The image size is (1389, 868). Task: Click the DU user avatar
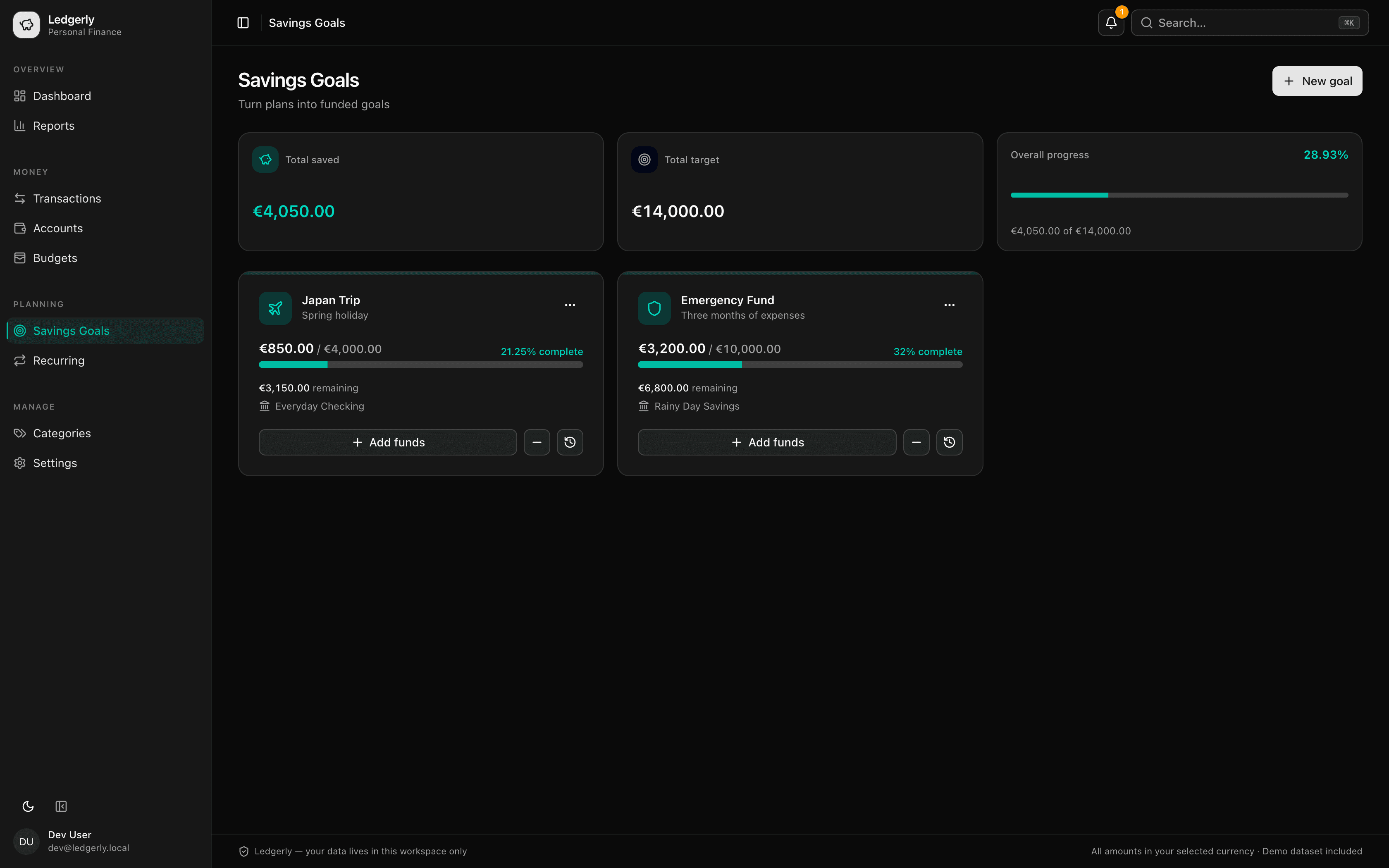tap(26, 842)
